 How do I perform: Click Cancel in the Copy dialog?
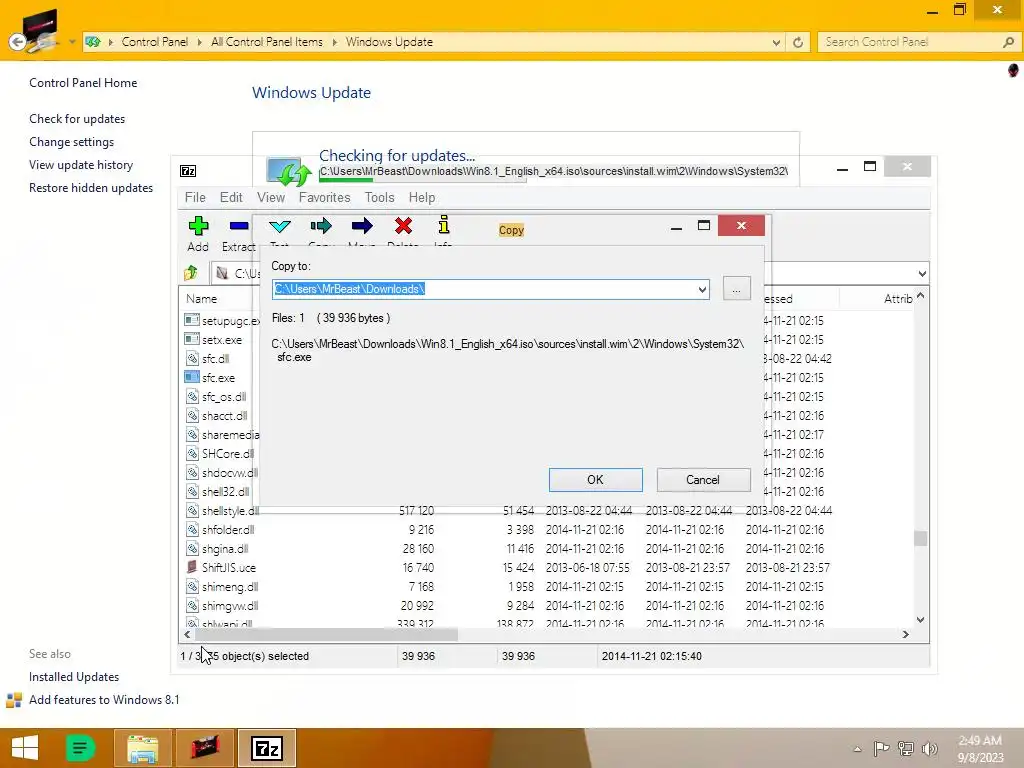pos(703,479)
